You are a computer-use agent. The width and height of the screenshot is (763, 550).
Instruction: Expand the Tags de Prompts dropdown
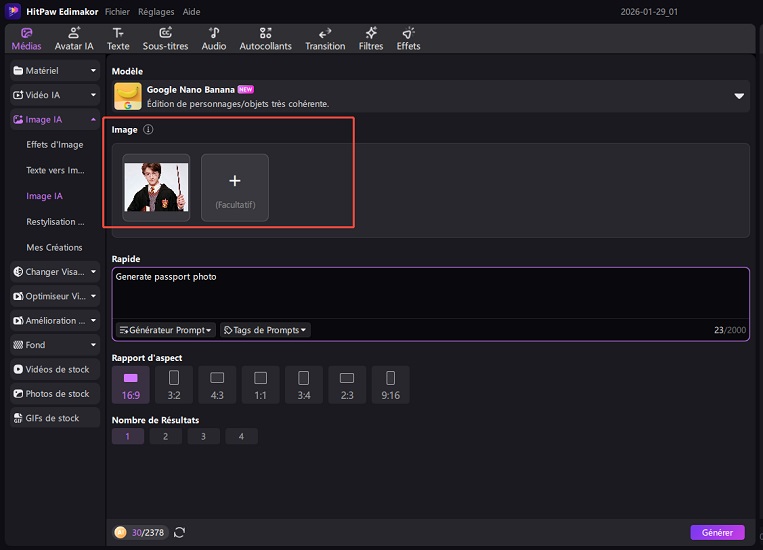(x=265, y=330)
